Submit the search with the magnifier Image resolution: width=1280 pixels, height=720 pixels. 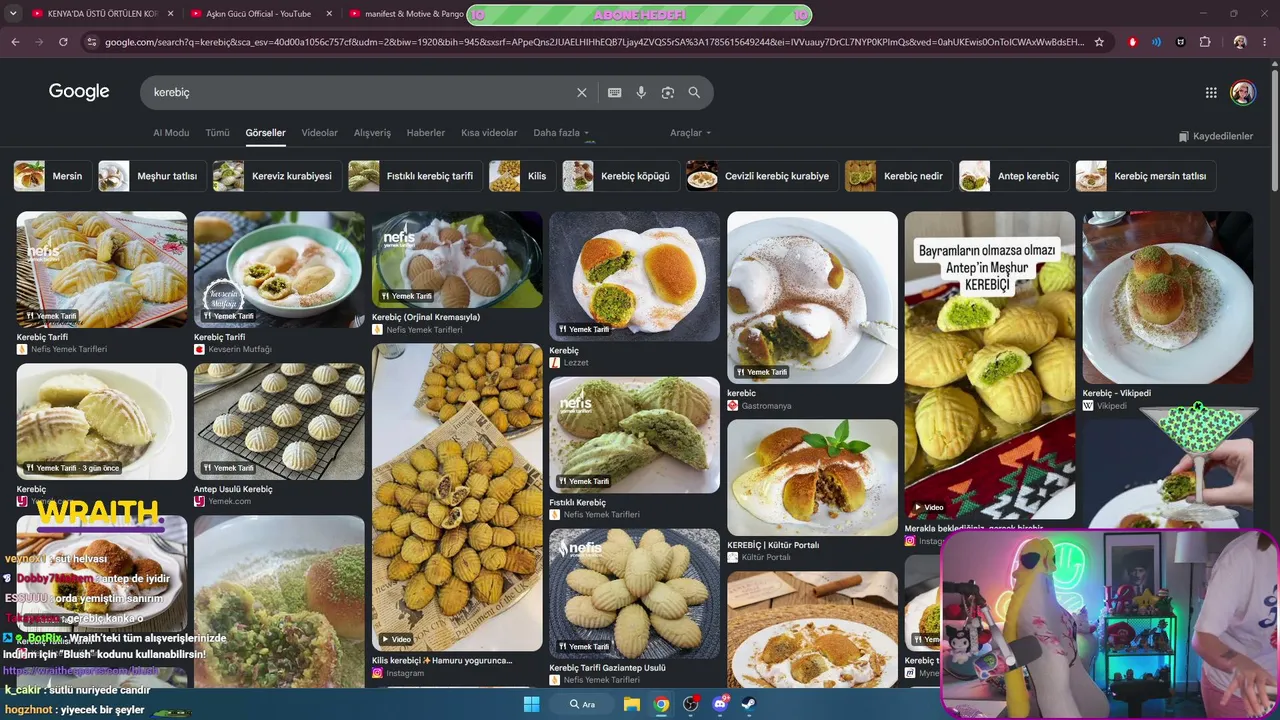click(x=694, y=92)
